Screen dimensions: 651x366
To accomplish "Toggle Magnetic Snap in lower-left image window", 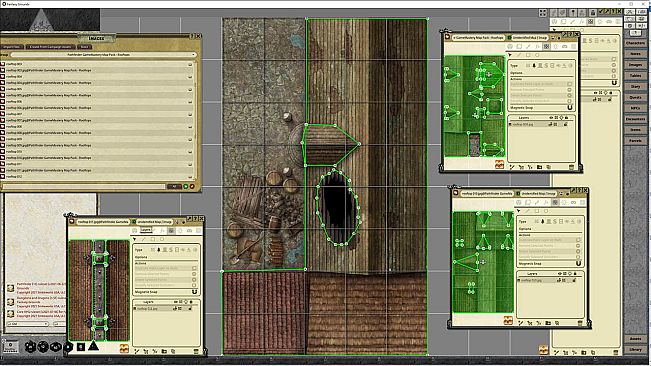I will pyautogui.click(x=194, y=292).
